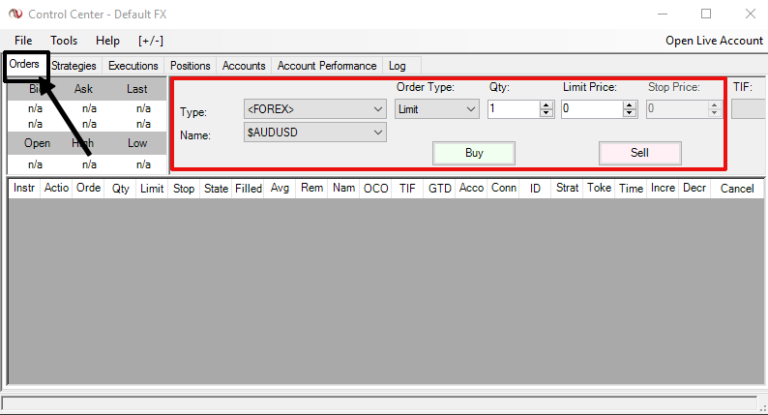
Task: Sort by Instr column header
Action: click(24, 188)
